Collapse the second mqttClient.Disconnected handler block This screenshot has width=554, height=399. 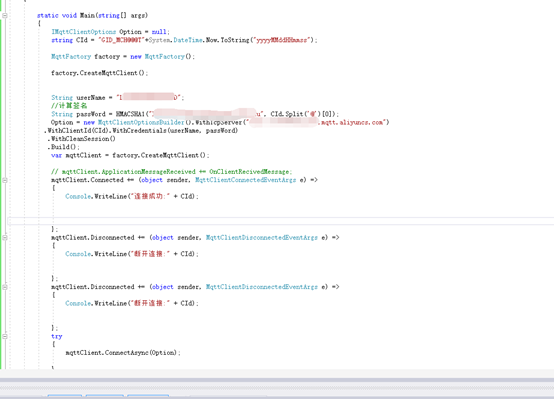[x=5, y=287]
